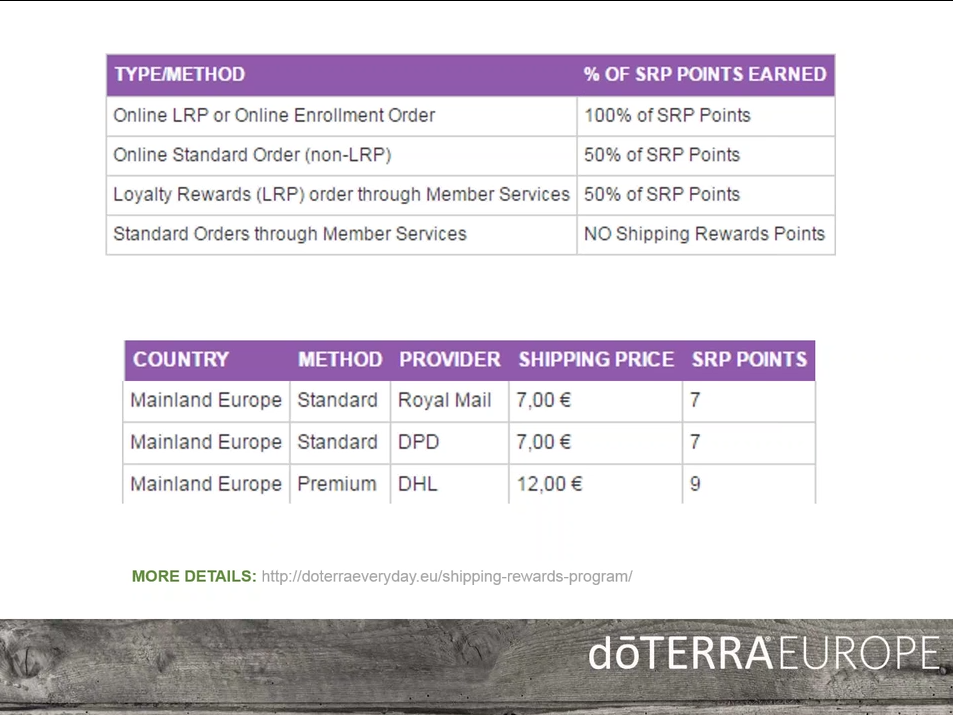Select the 12,00 € shipping price cell
The image size is (953, 715).
596,484
